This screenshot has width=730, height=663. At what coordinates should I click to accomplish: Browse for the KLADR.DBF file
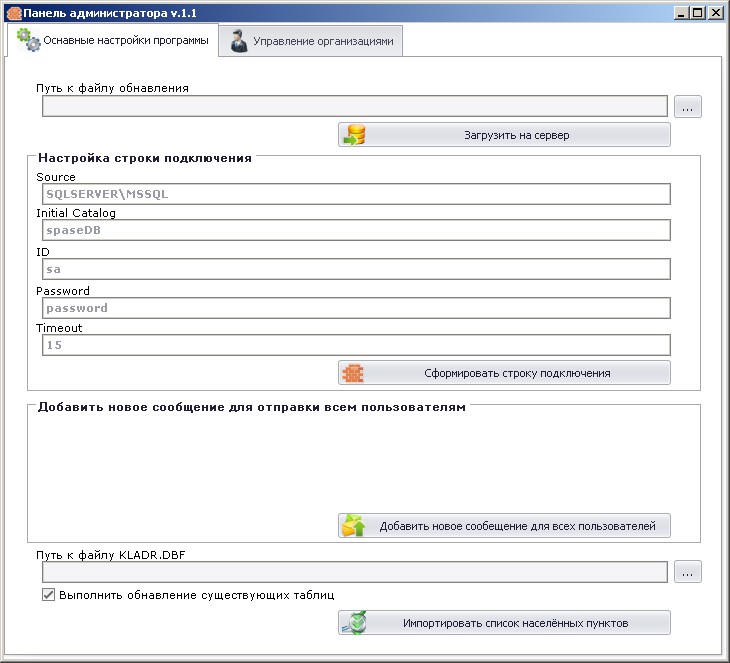pyautogui.click(x=688, y=572)
